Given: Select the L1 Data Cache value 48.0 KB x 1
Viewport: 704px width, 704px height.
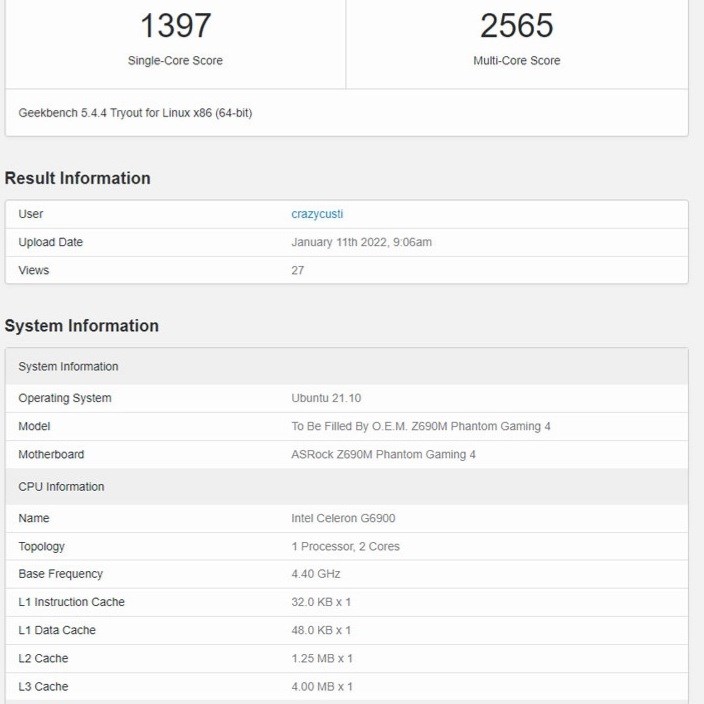Looking at the screenshot, I should pos(321,630).
